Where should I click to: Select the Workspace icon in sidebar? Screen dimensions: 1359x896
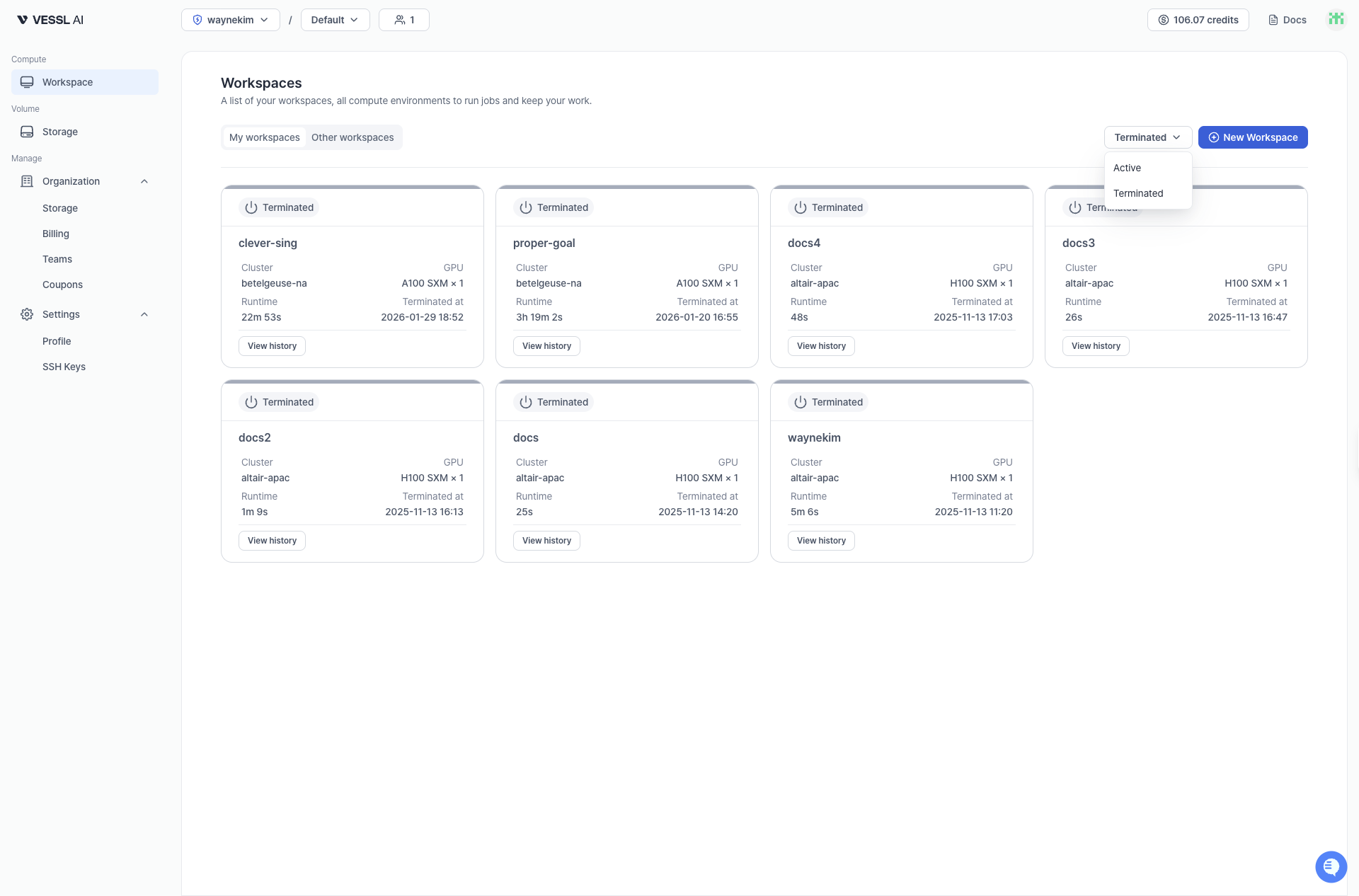click(27, 81)
